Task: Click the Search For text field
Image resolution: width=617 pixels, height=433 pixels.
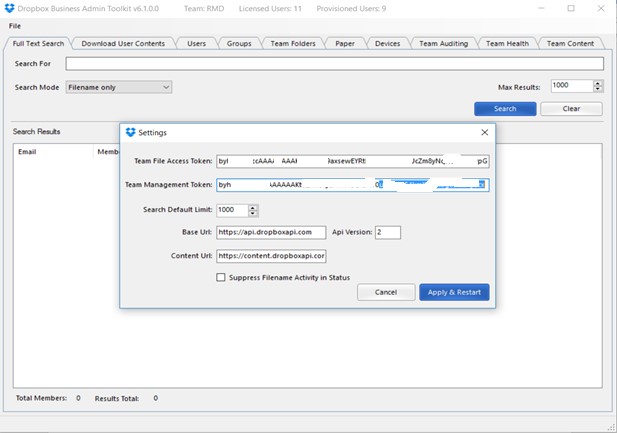Action: 334,64
